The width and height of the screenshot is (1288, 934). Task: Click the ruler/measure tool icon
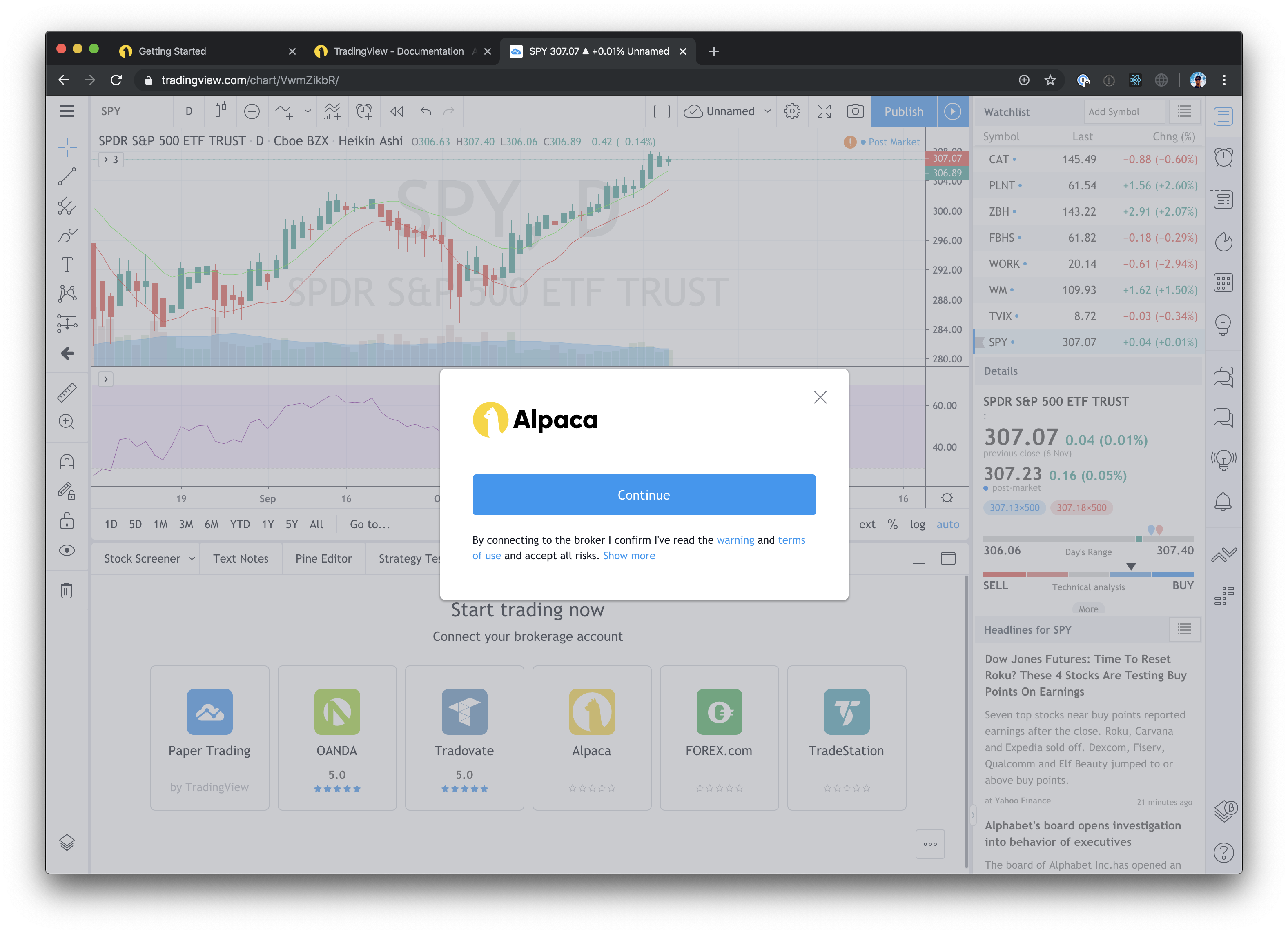click(x=67, y=390)
